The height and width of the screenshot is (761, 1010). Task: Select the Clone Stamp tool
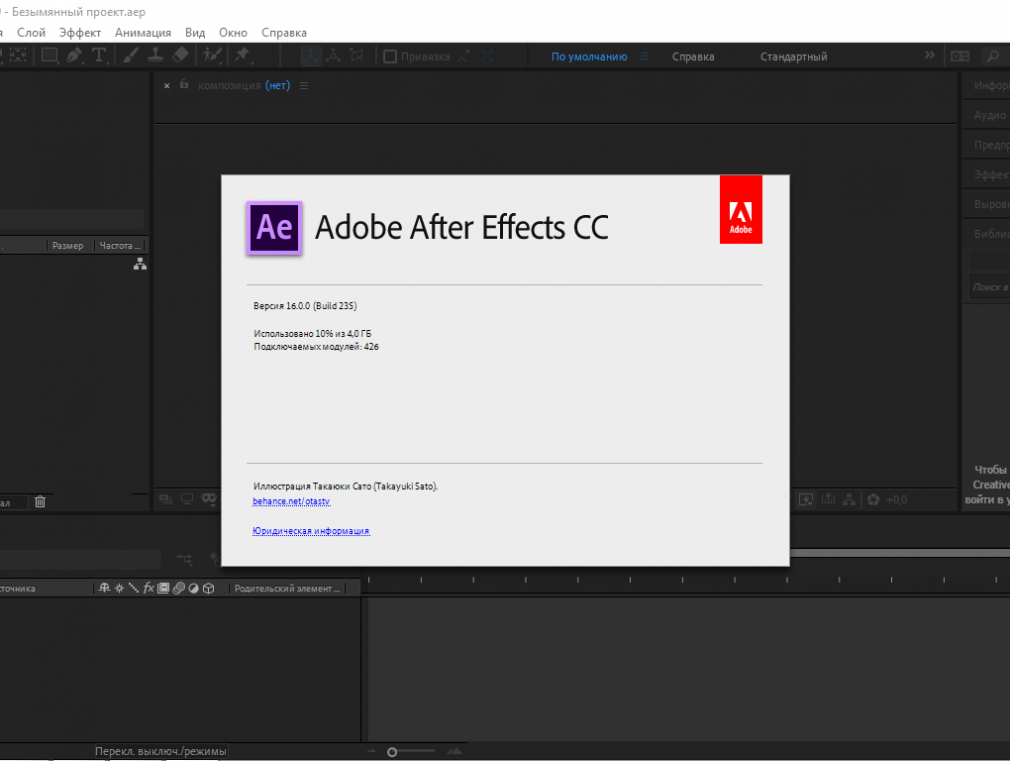point(155,55)
